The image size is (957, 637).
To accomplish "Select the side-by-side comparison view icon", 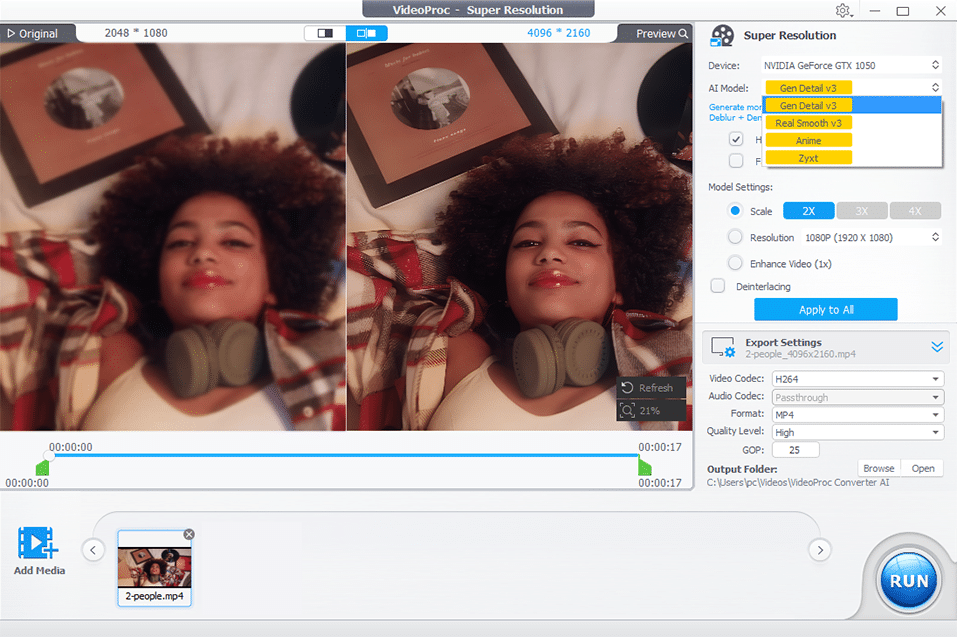I will (x=367, y=32).
